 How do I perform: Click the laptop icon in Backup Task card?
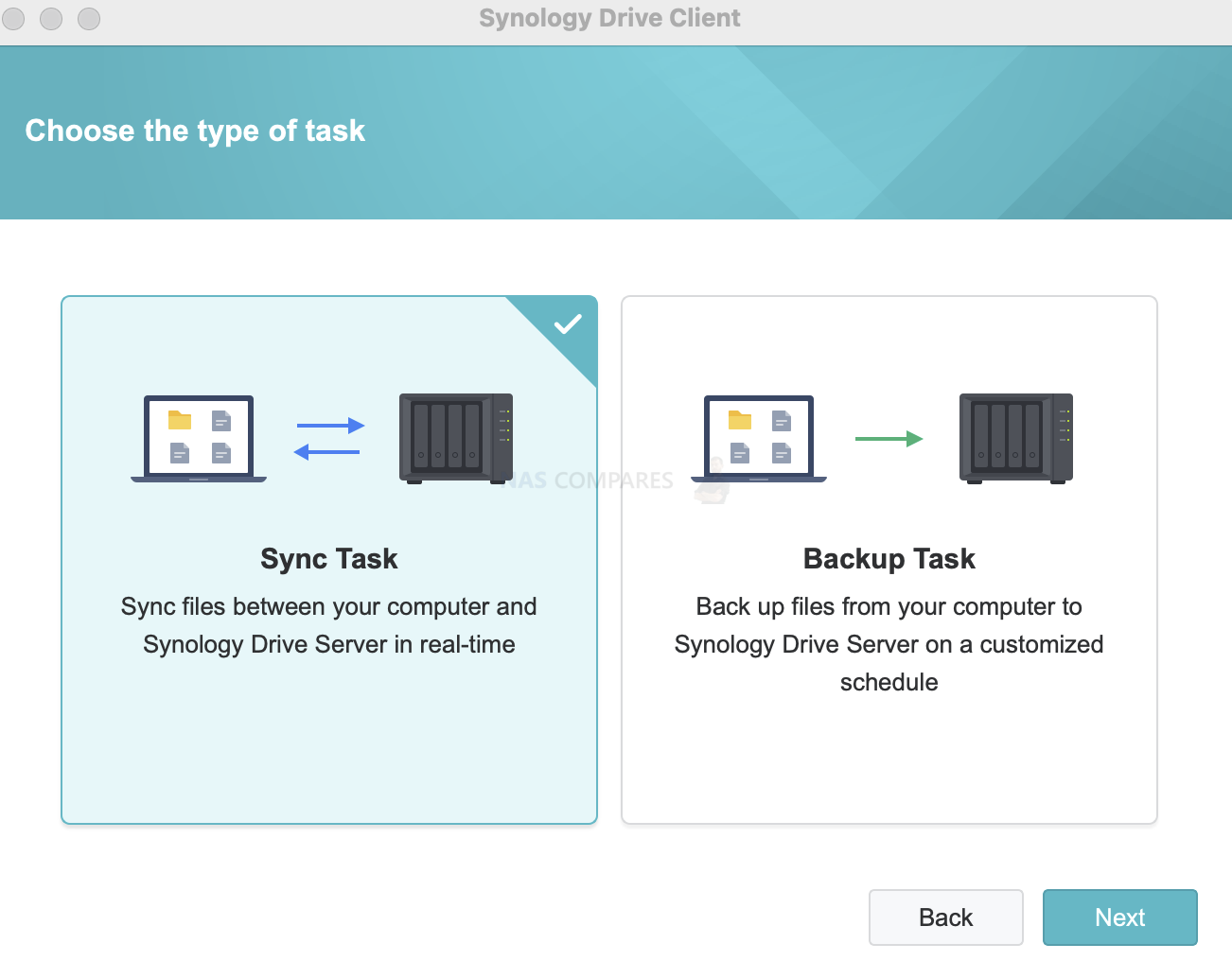coord(759,439)
